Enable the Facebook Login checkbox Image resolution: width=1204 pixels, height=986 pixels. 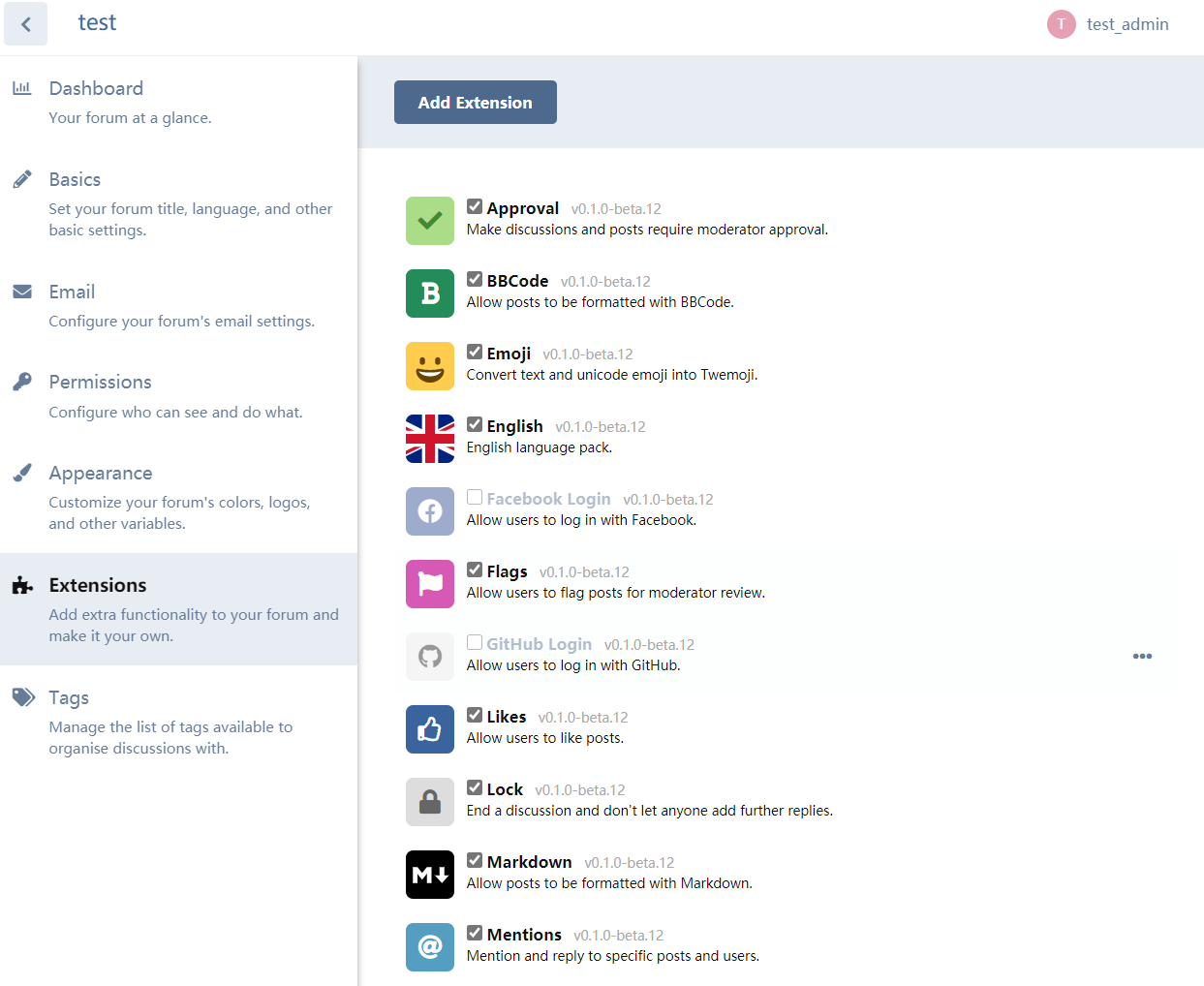[475, 497]
